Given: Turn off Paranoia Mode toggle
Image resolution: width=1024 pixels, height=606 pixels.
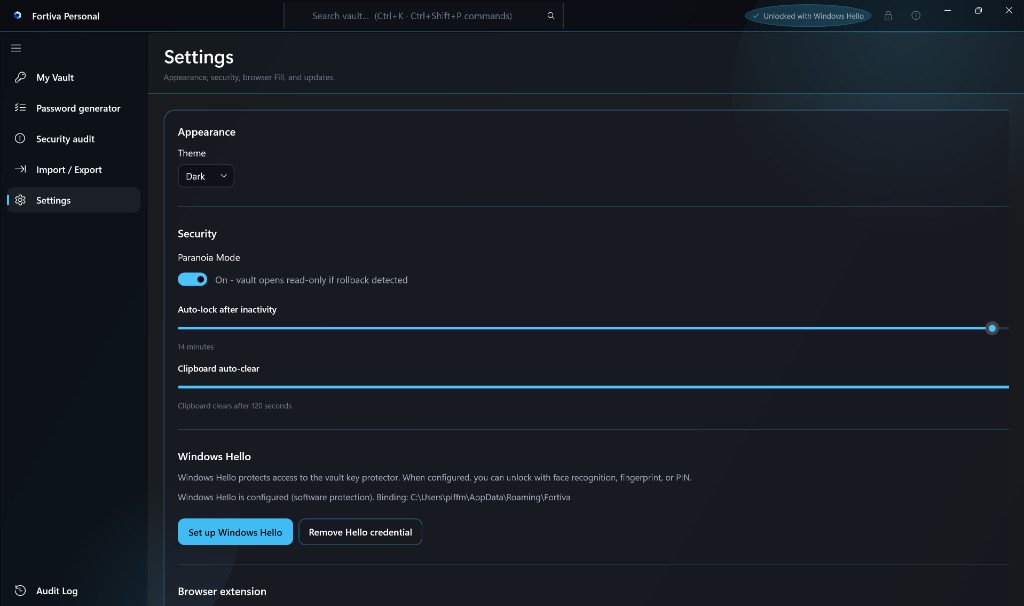Looking at the screenshot, I should point(193,279).
